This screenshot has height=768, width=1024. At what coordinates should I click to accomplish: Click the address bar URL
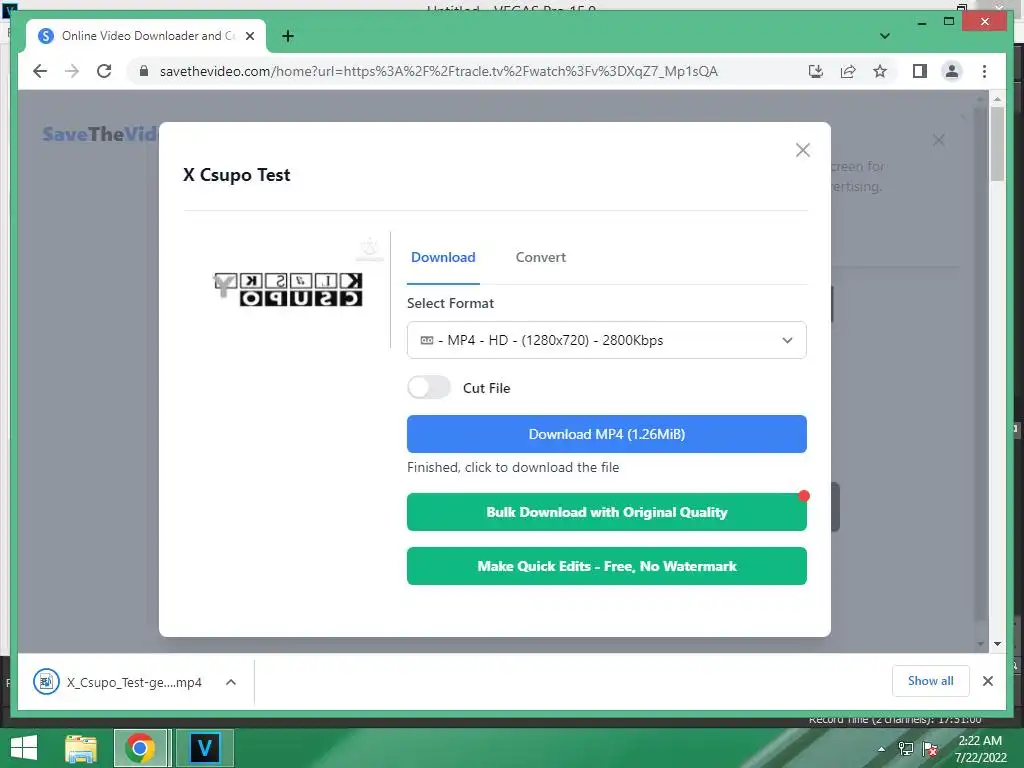[x=438, y=71]
